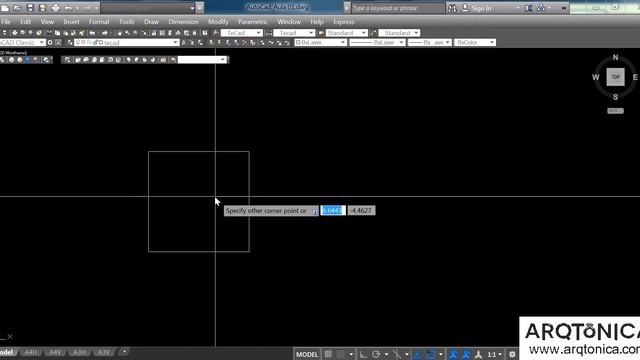
Task: Open the Parametric menu
Action: (253, 22)
